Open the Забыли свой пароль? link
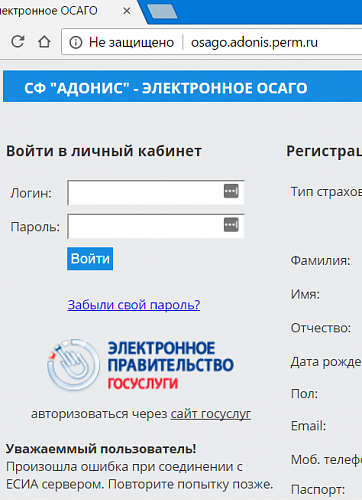Screen dimensions: 362x500 [134, 305]
